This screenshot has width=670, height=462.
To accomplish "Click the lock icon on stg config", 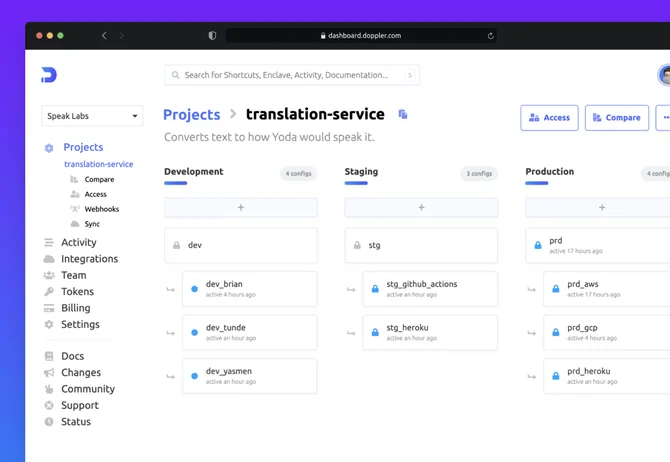I will click(x=357, y=245).
